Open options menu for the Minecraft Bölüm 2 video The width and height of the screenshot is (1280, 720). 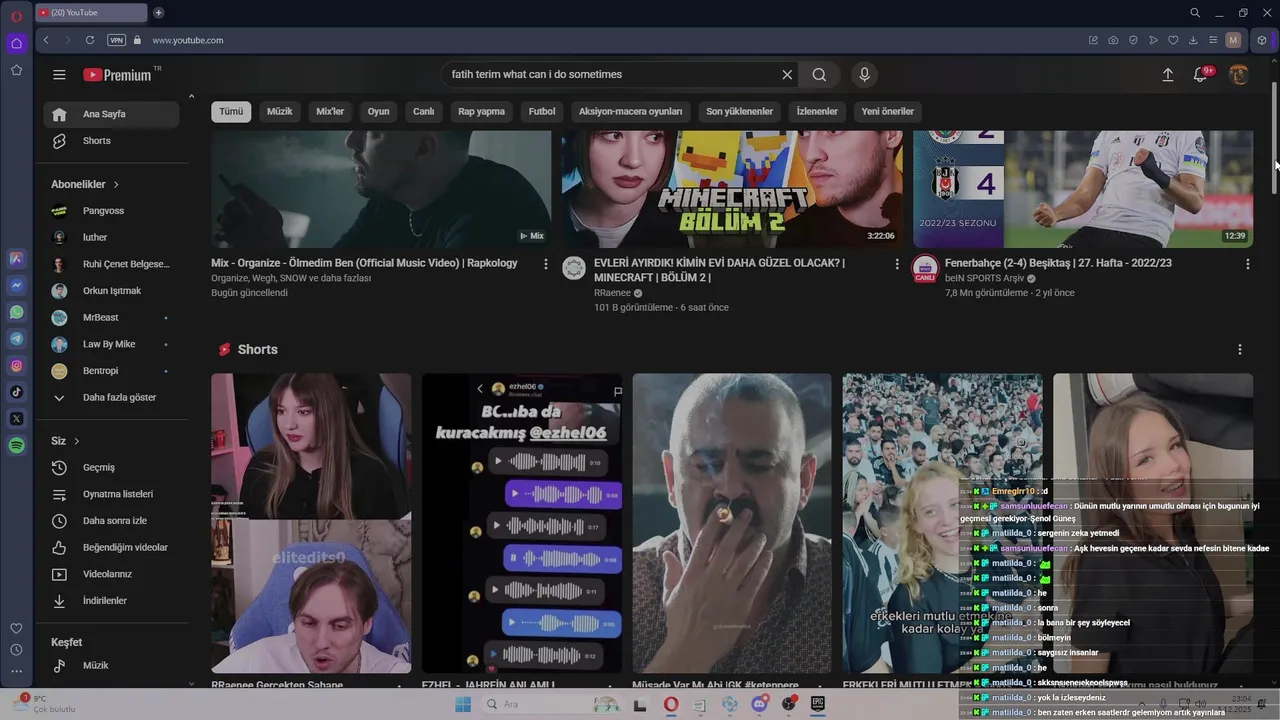[x=896, y=264]
